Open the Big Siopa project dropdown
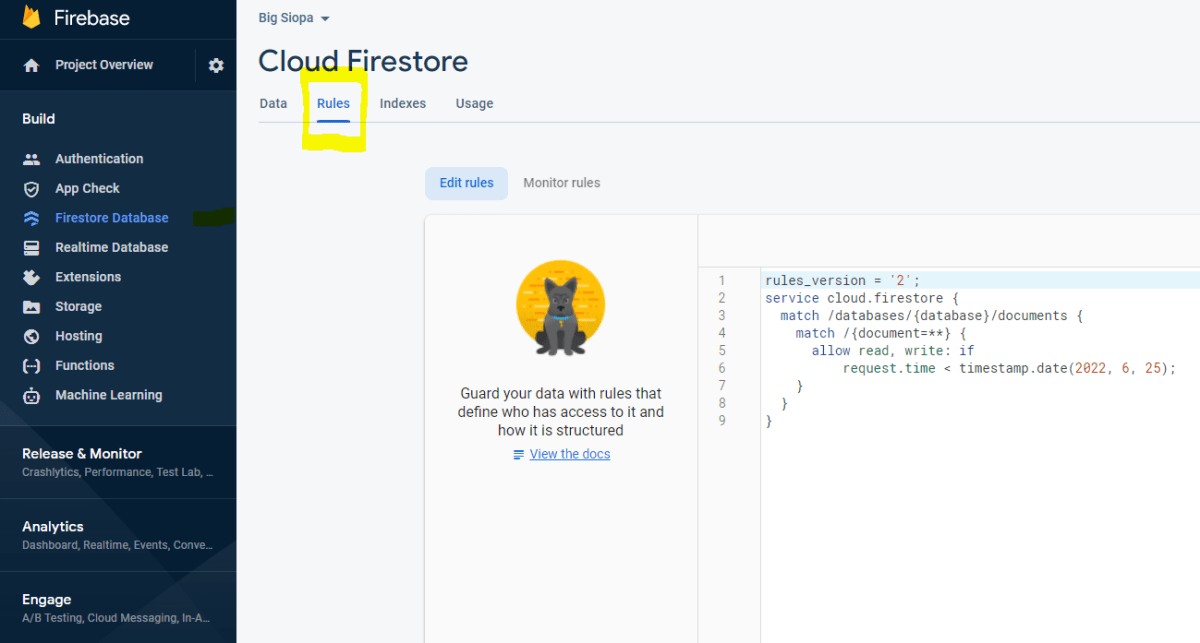This screenshot has width=1200, height=643. tap(294, 18)
